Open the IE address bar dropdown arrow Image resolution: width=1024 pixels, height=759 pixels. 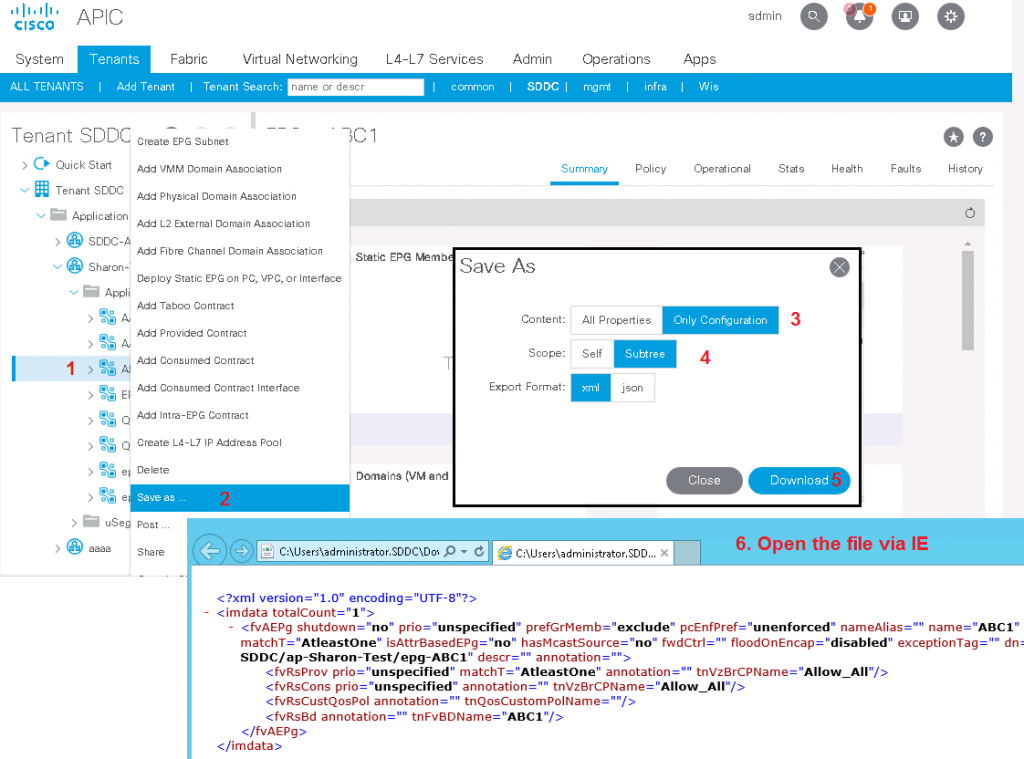tap(464, 552)
